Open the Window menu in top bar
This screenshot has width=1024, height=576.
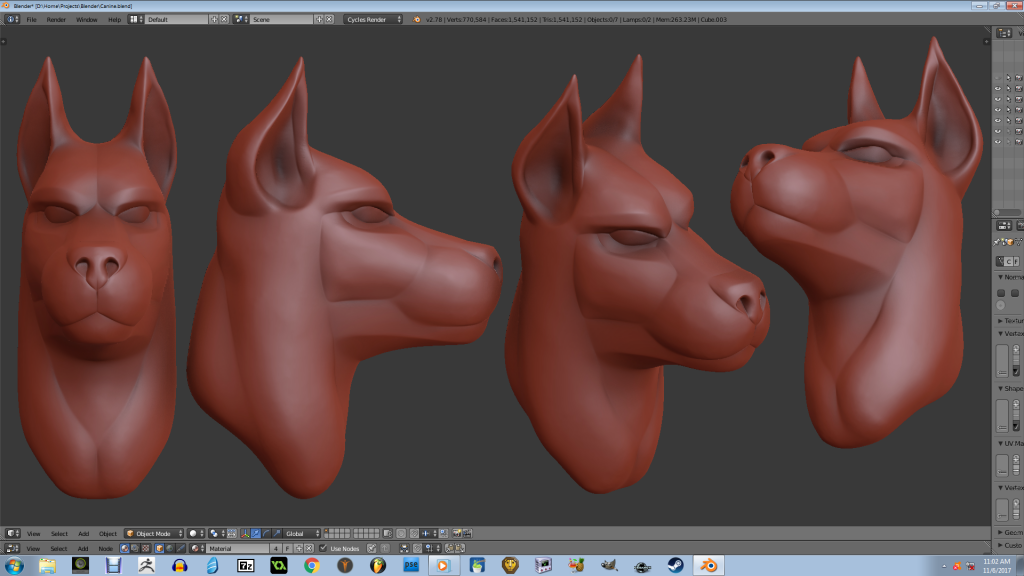87,19
